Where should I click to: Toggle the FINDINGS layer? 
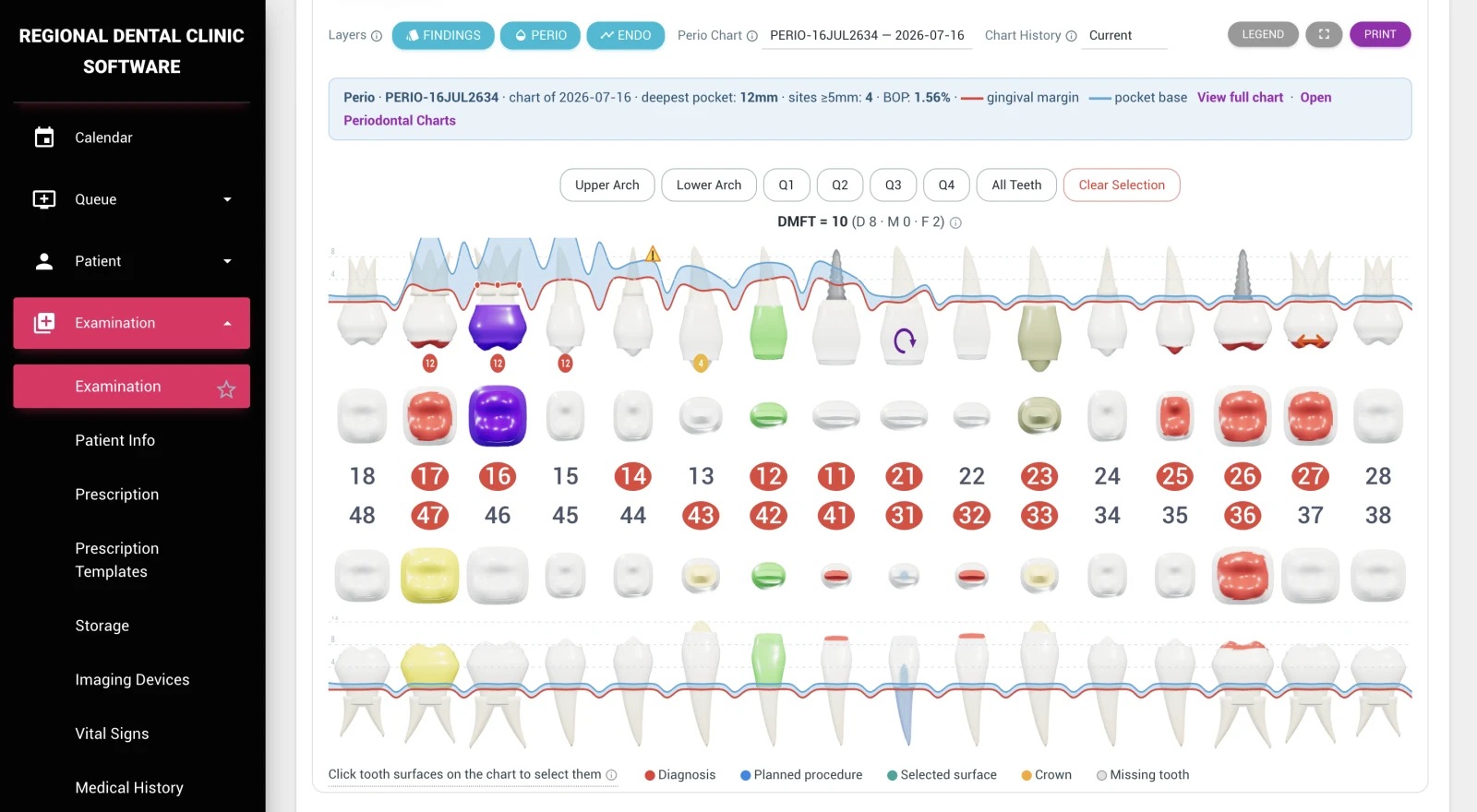pyautogui.click(x=443, y=35)
